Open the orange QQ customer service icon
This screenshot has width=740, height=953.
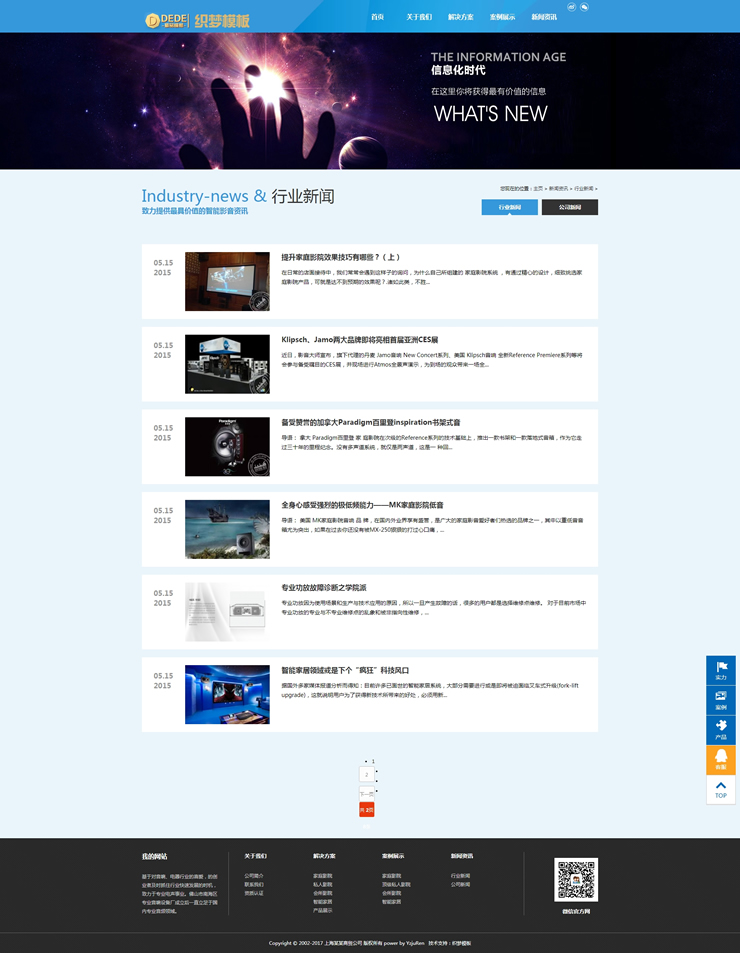coord(720,760)
